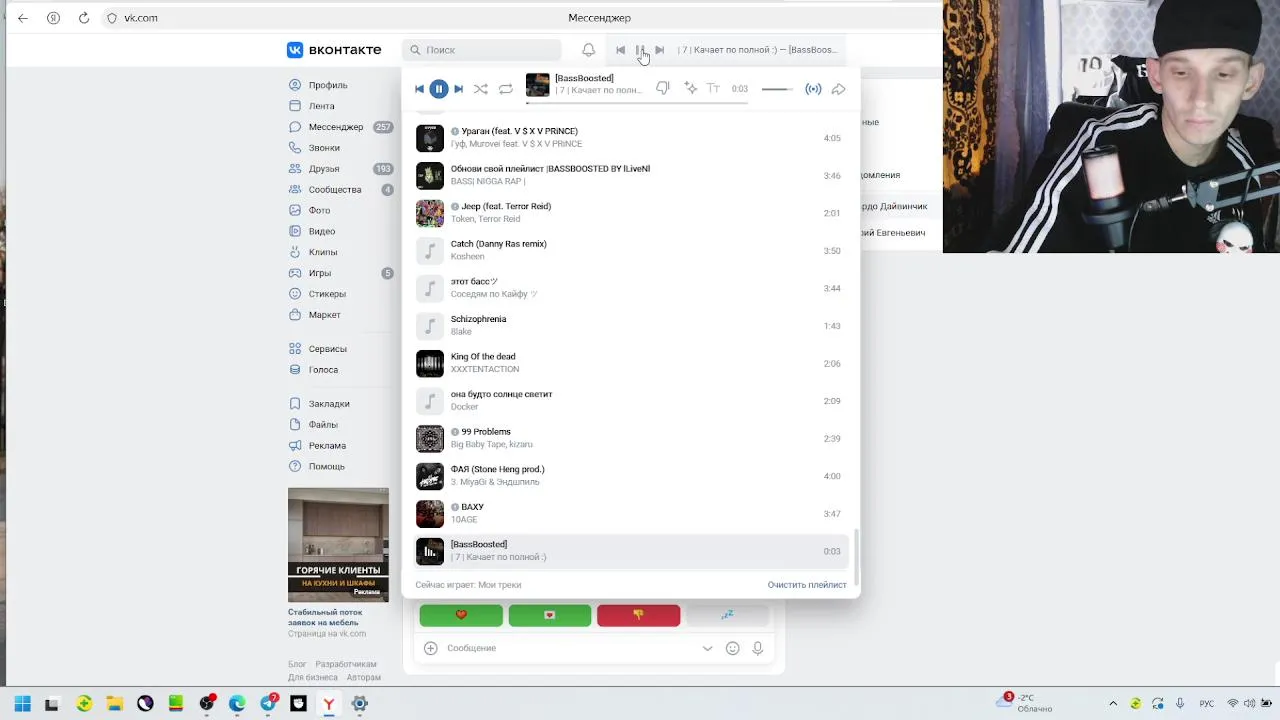Click the browser back arrow
This screenshot has width=1280, height=720.
click(x=23, y=18)
